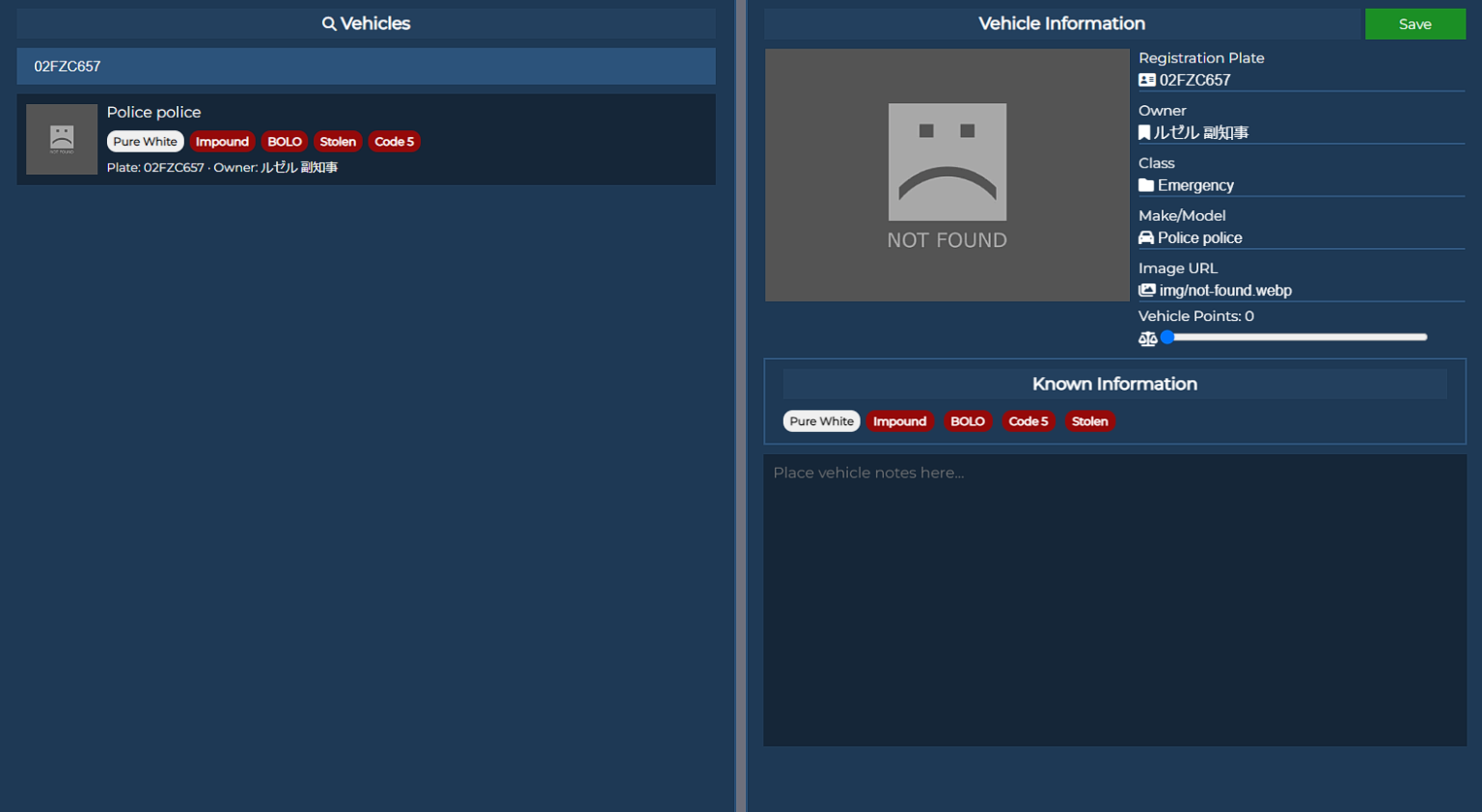Click the car icon under Make/Model
1482x812 pixels.
(1146, 238)
